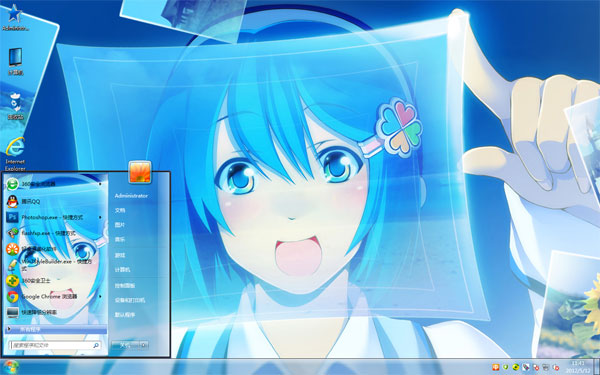Open Action Center flag tray icon
The image size is (600, 375).
536,367
